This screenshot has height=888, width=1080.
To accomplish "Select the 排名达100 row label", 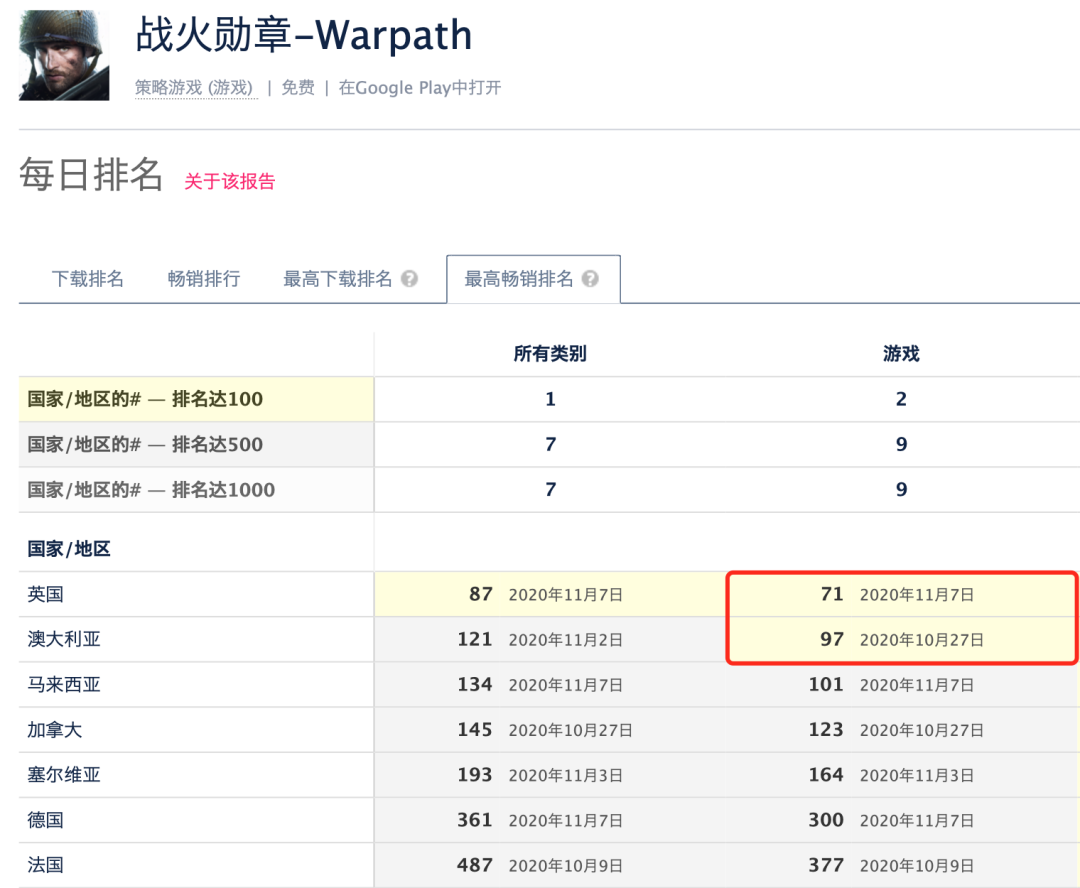I will (145, 399).
